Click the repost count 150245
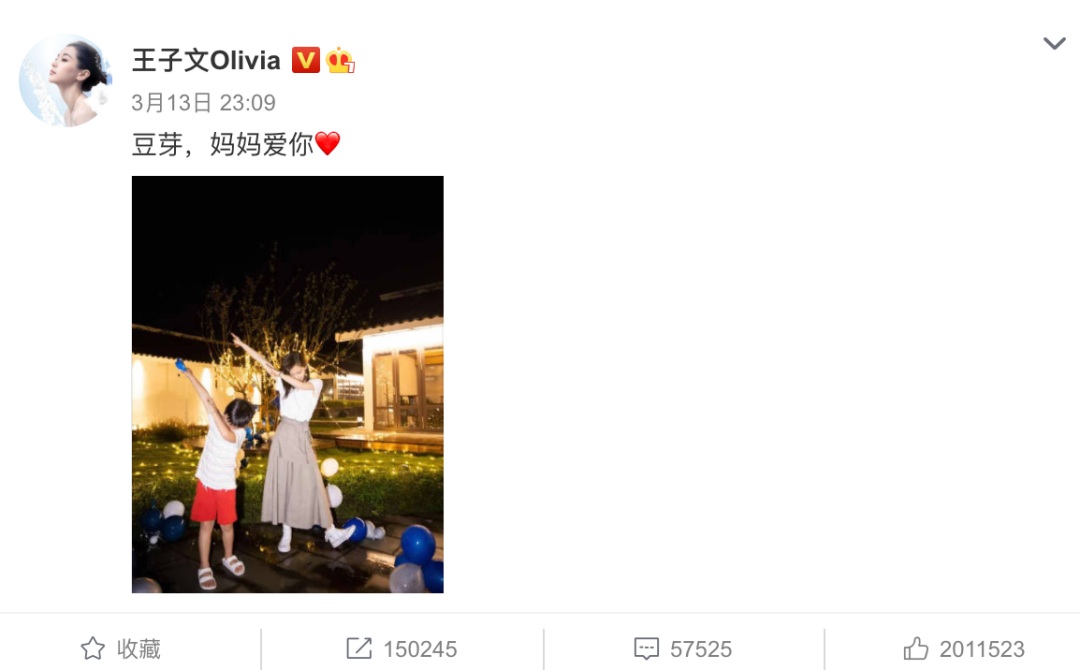This screenshot has width=1080, height=670. click(420, 649)
